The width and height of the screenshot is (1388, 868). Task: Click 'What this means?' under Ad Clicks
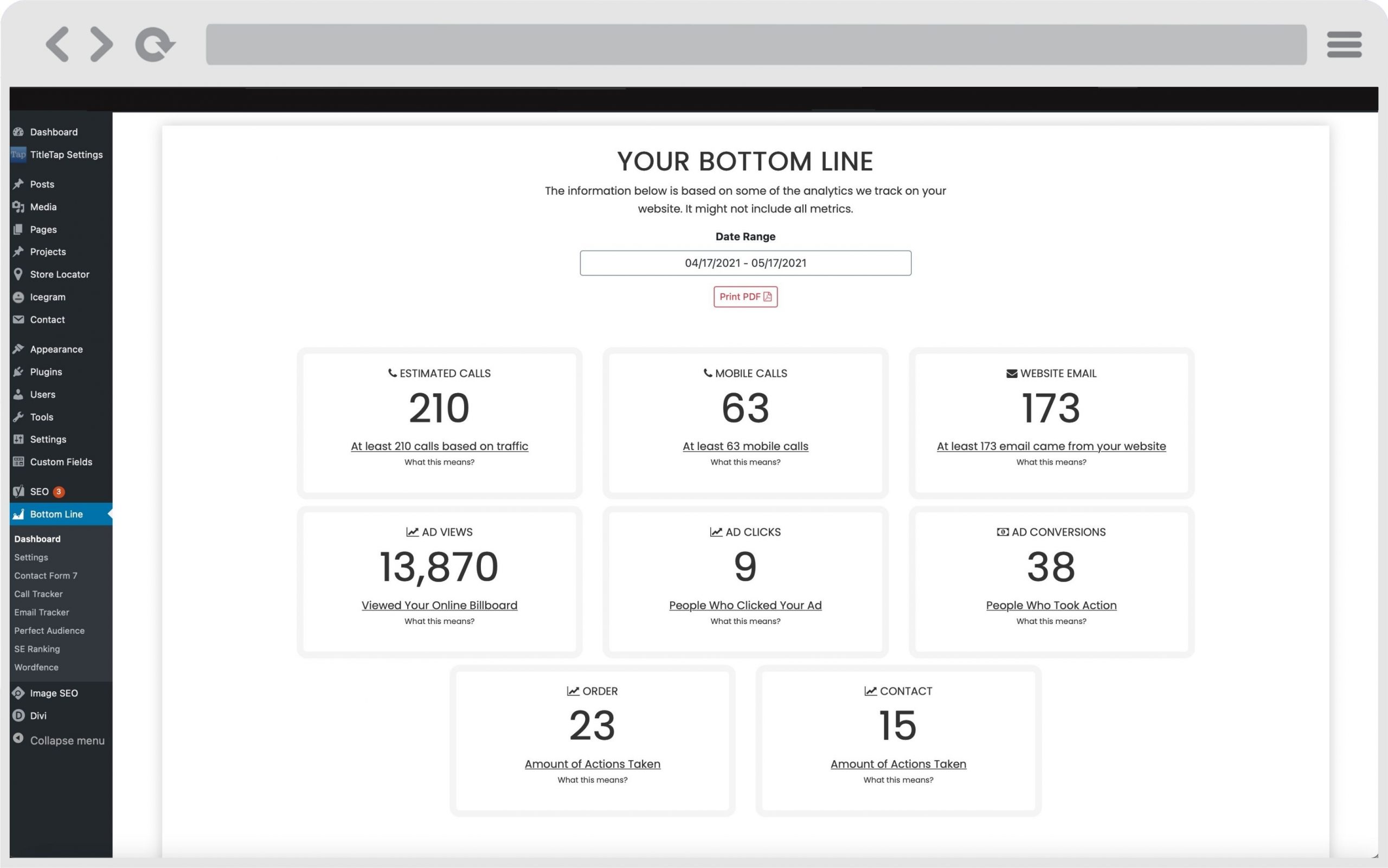[x=745, y=621]
